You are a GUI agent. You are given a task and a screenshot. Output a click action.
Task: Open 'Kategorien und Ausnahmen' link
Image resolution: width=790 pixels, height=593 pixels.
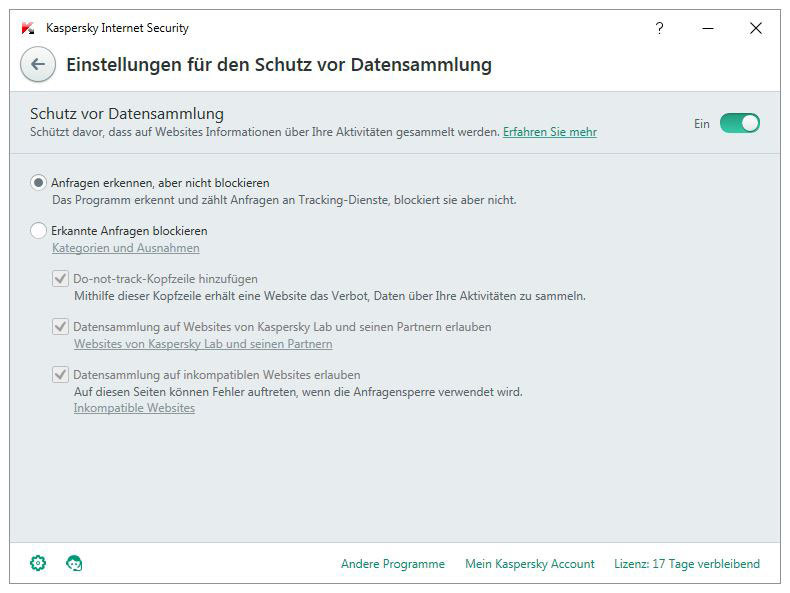pos(125,248)
